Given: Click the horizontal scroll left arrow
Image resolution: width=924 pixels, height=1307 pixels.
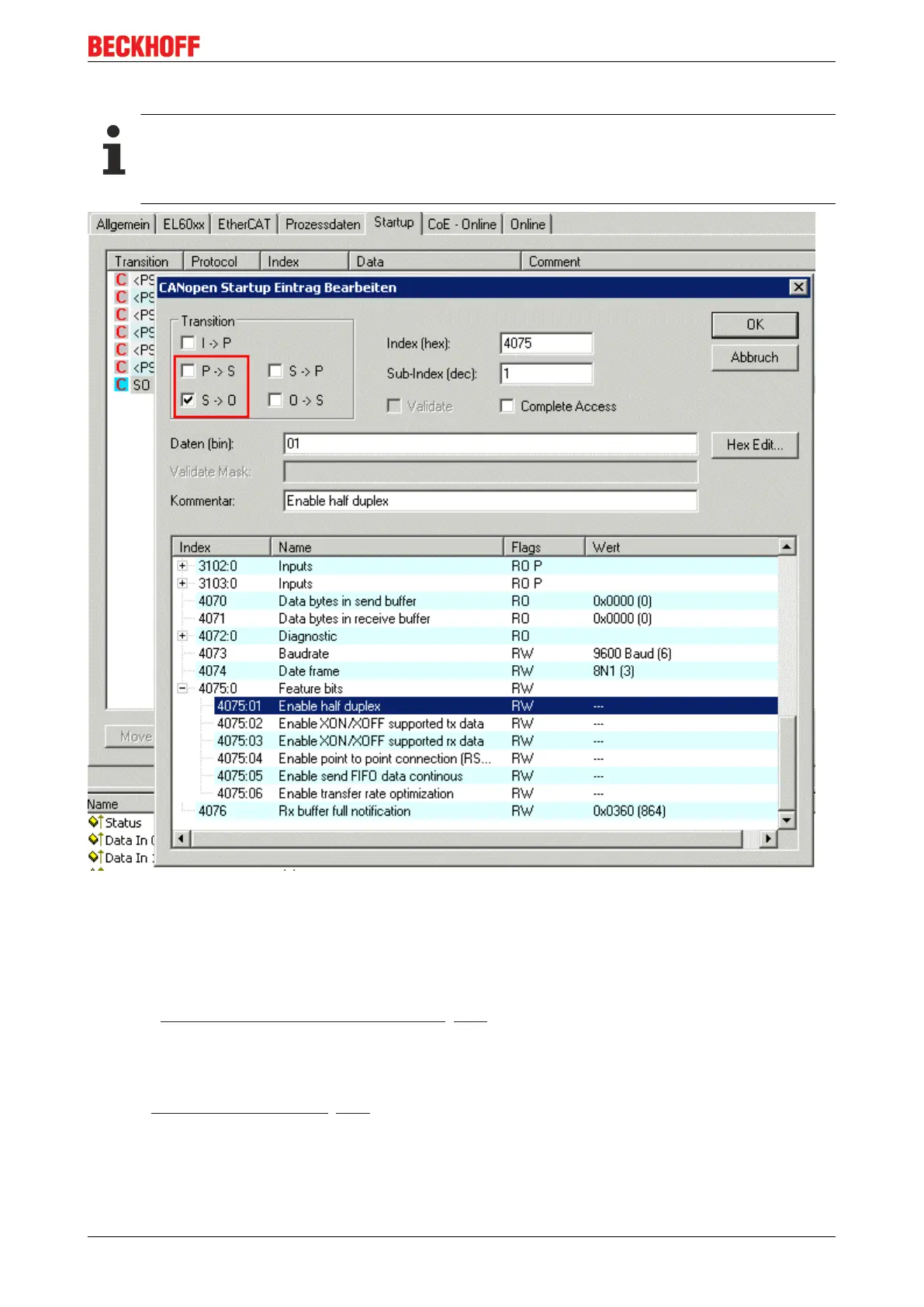Looking at the screenshot, I should point(182,838).
